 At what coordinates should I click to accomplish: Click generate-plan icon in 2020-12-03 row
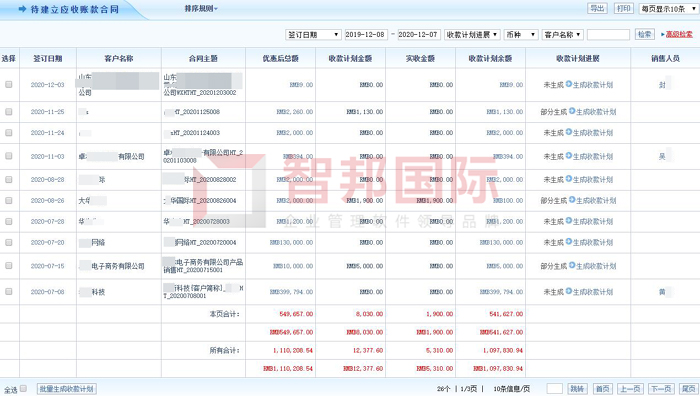569,84
